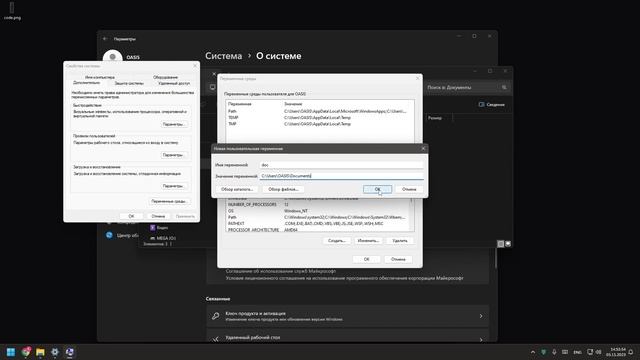This screenshot has width=640, height=360.
Task: Open performance Параметры button
Action: (174, 124)
